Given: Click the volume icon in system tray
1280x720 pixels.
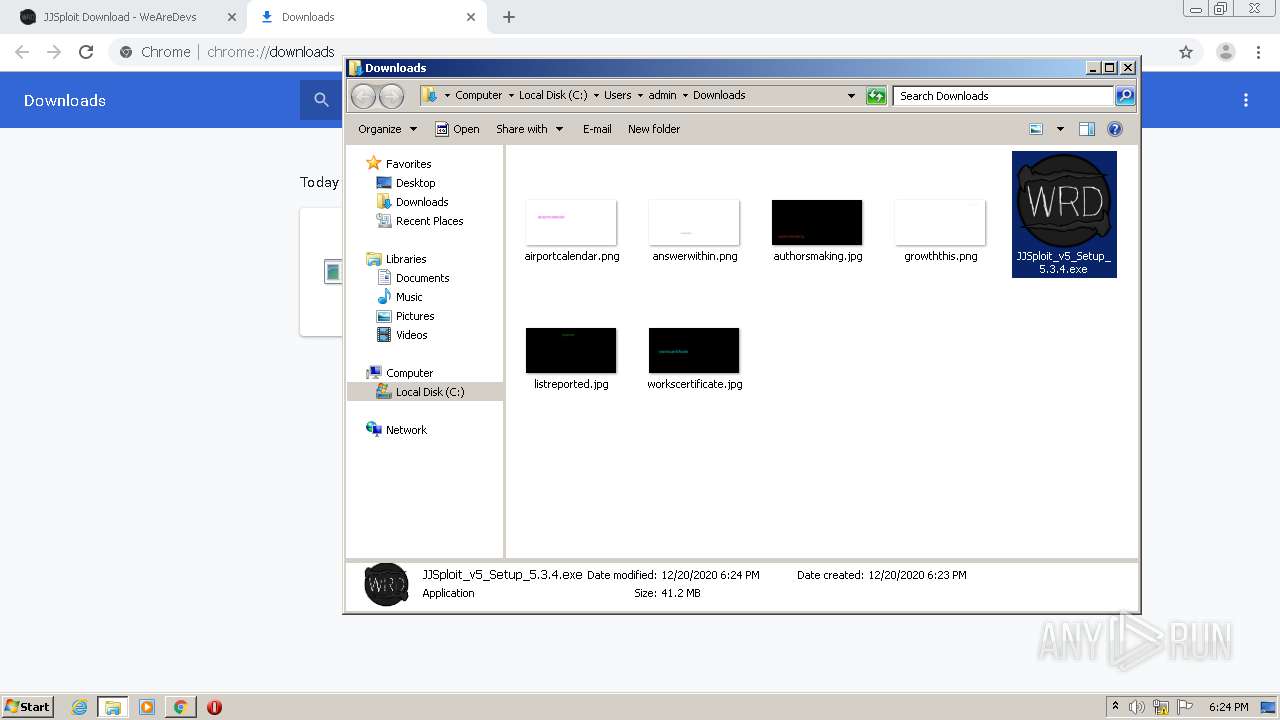Looking at the screenshot, I should pyautogui.click(x=1137, y=707).
